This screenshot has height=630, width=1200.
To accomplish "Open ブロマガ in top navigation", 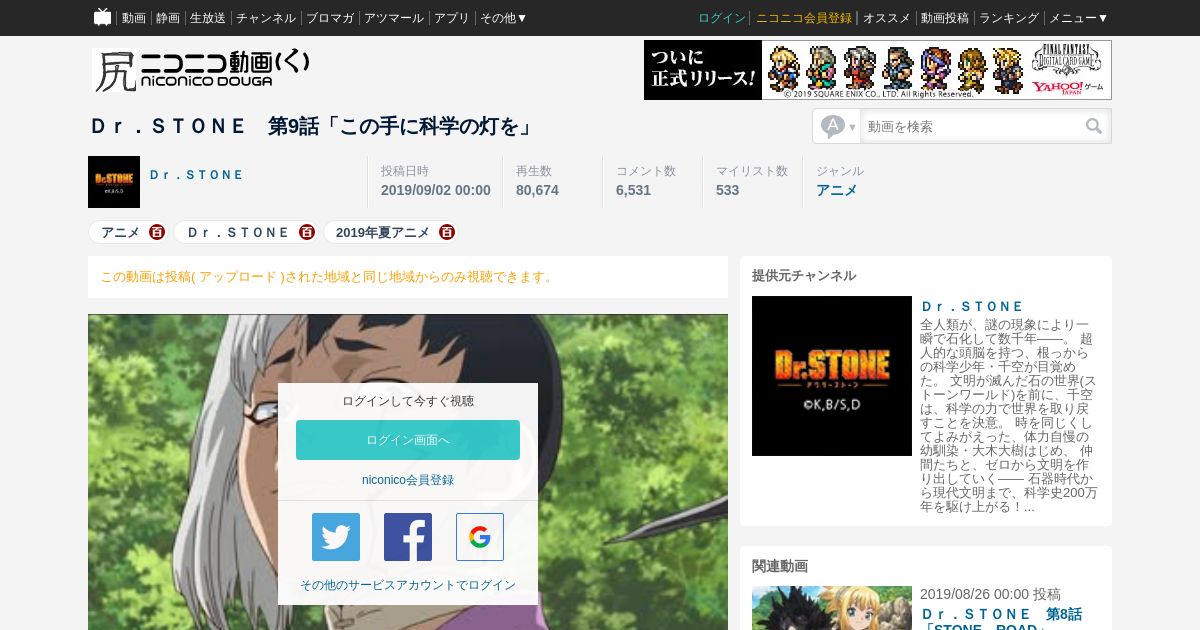I will tap(330, 18).
